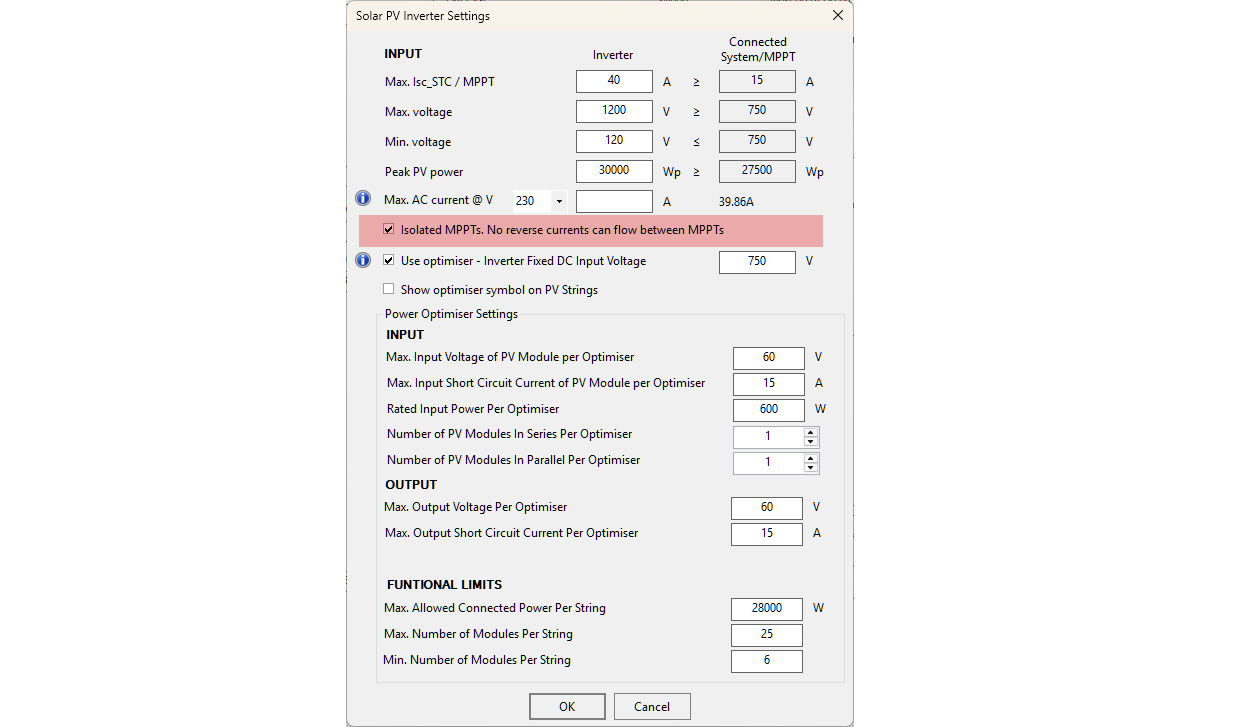Open the AC voltage 230 dropdown

[x=558, y=201]
